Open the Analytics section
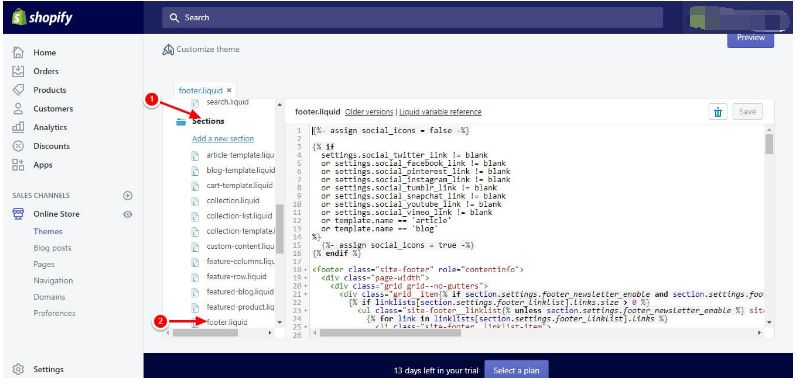The image size is (796, 383). pyautogui.click(x=50, y=127)
